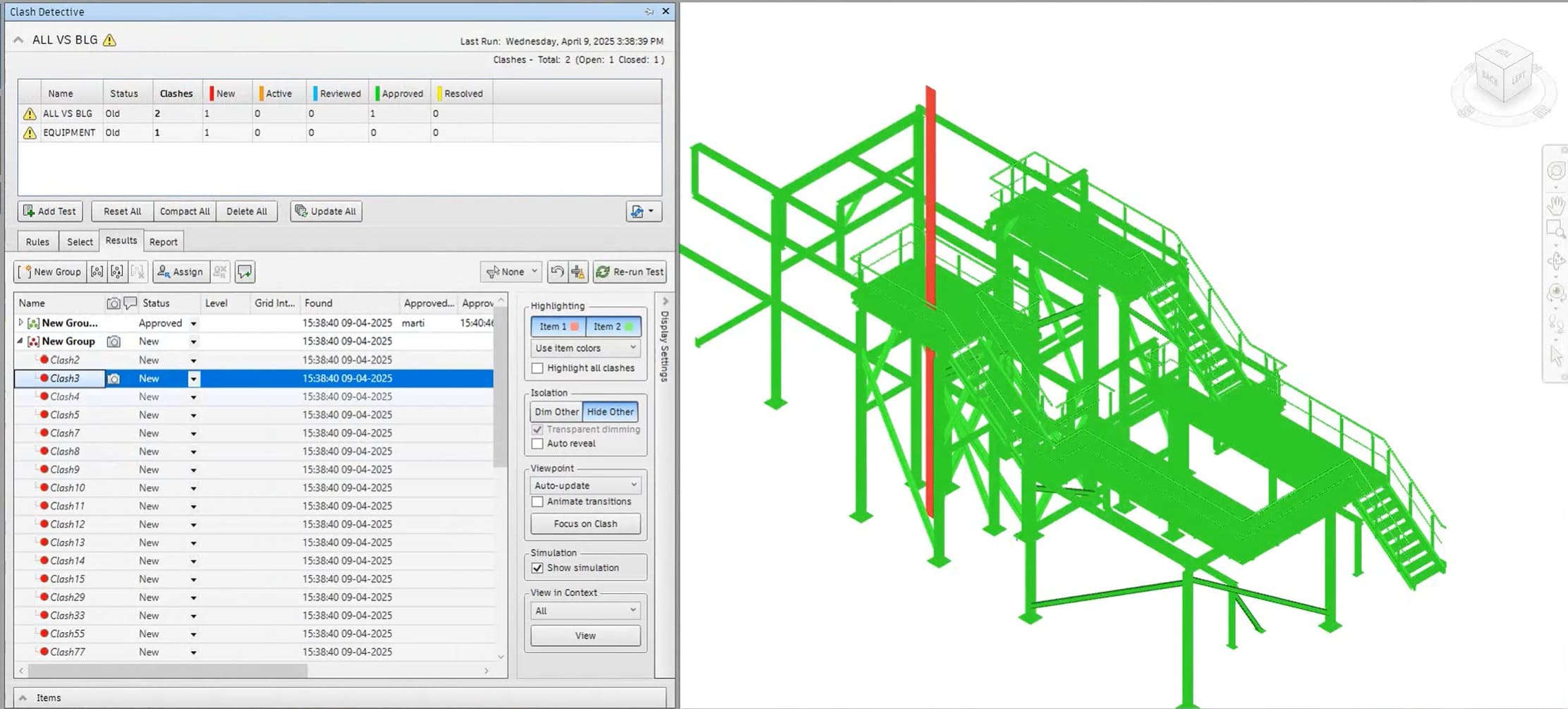Switch to the Select tab

pos(80,242)
